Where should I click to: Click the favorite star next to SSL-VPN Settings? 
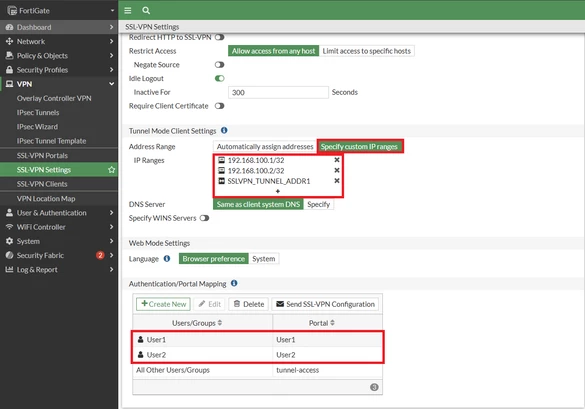pos(111,170)
